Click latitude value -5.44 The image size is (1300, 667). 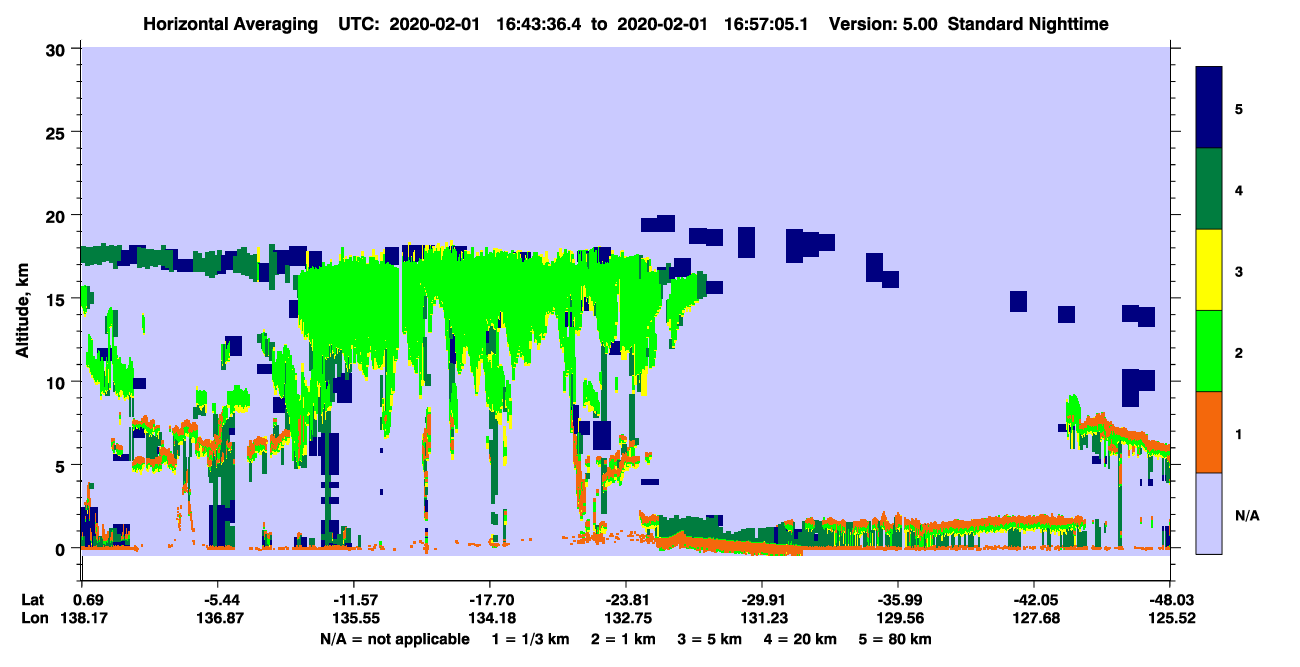[218, 599]
